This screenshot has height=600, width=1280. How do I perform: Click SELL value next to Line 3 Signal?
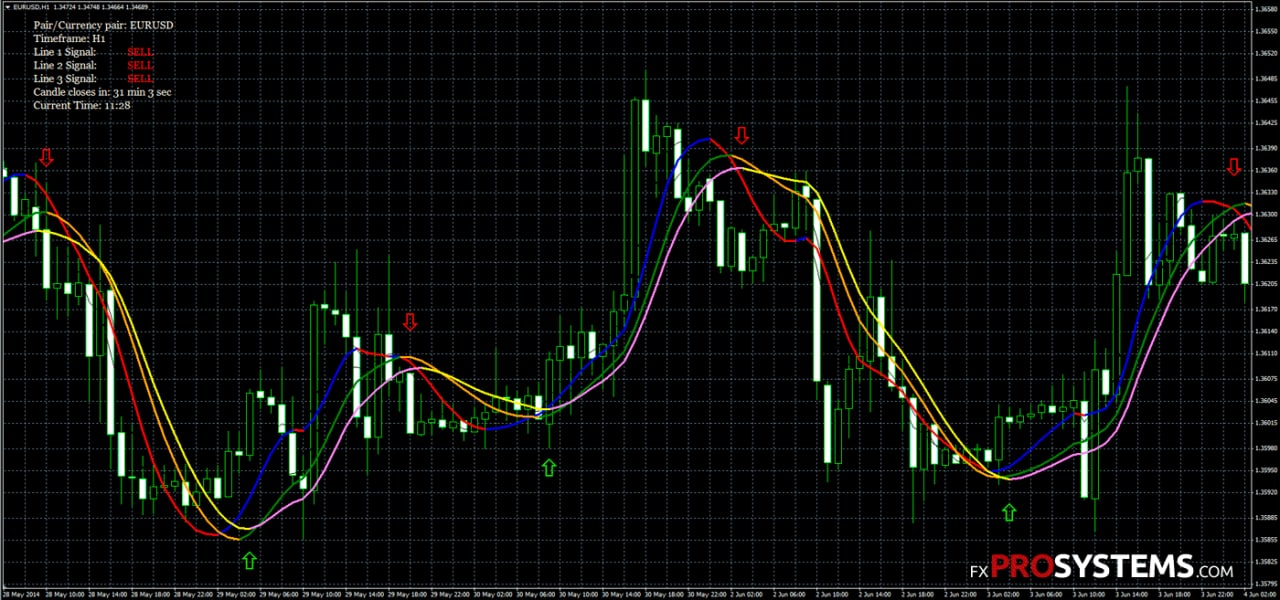141,78
